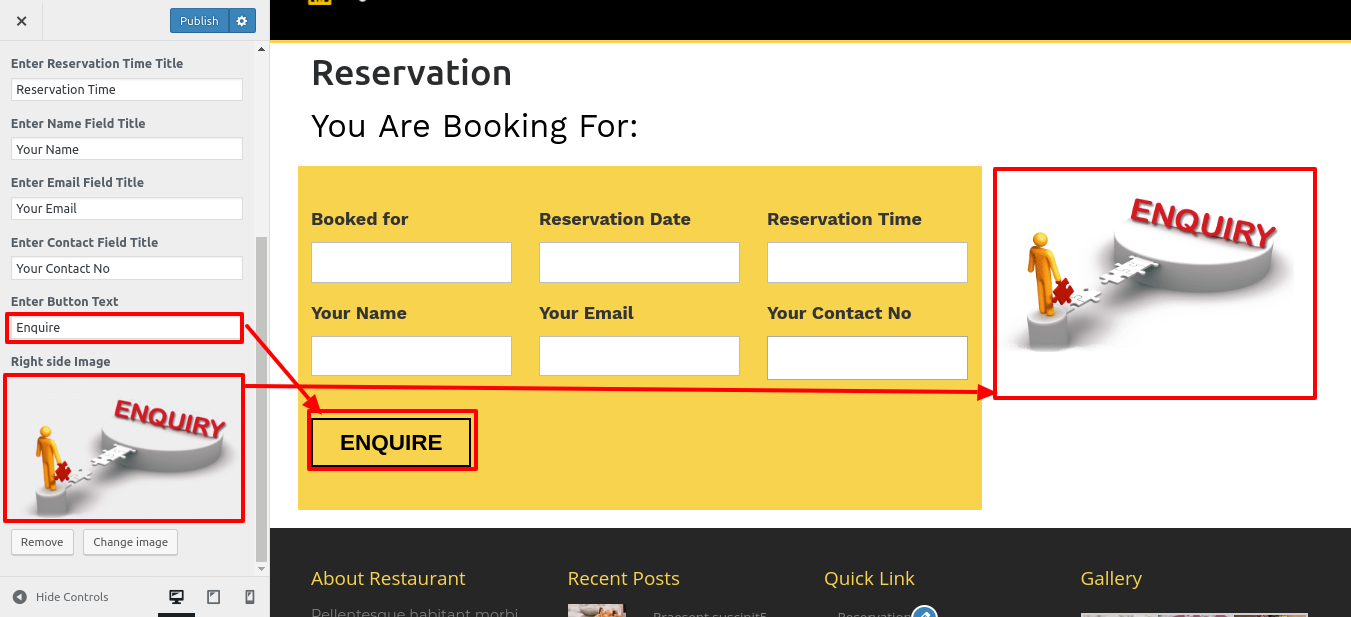
Task: Click the Hide Controls arrow icon
Action: tap(20, 597)
